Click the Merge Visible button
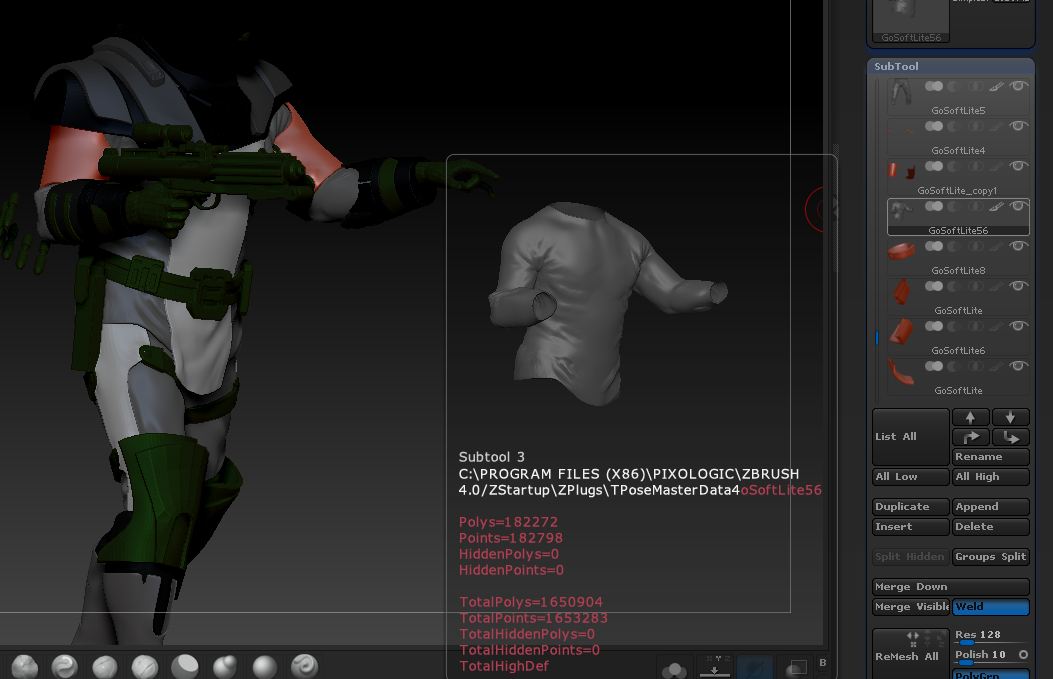 (x=911, y=606)
